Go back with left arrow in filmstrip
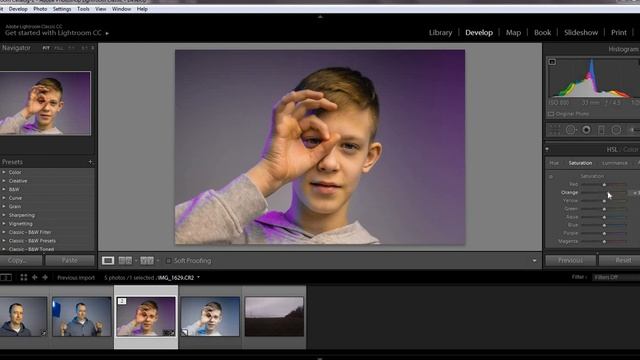The image size is (640, 360). pos(35,278)
